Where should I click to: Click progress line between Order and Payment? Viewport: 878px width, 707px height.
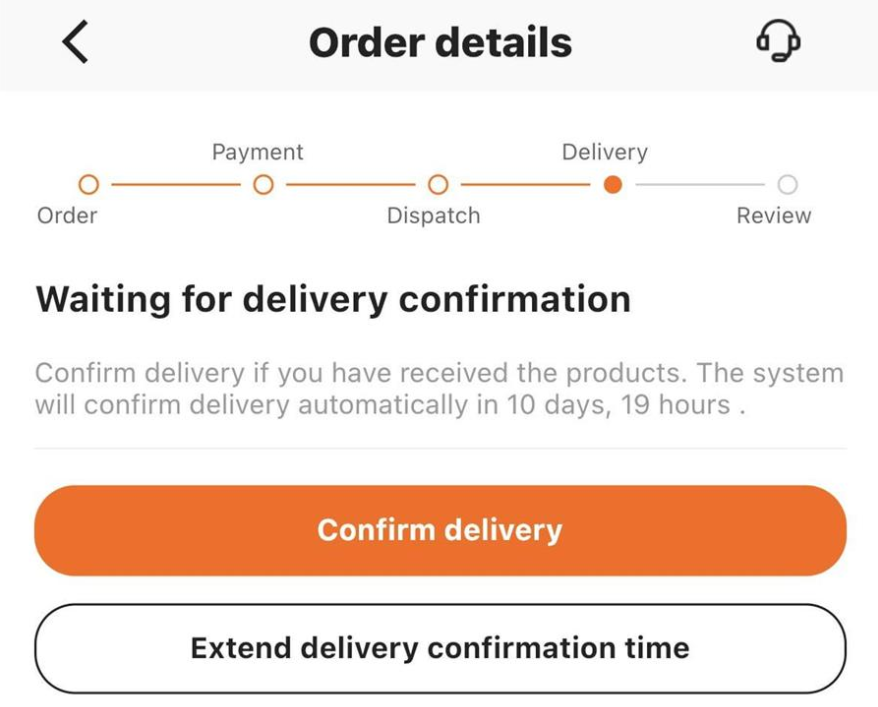(x=176, y=185)
